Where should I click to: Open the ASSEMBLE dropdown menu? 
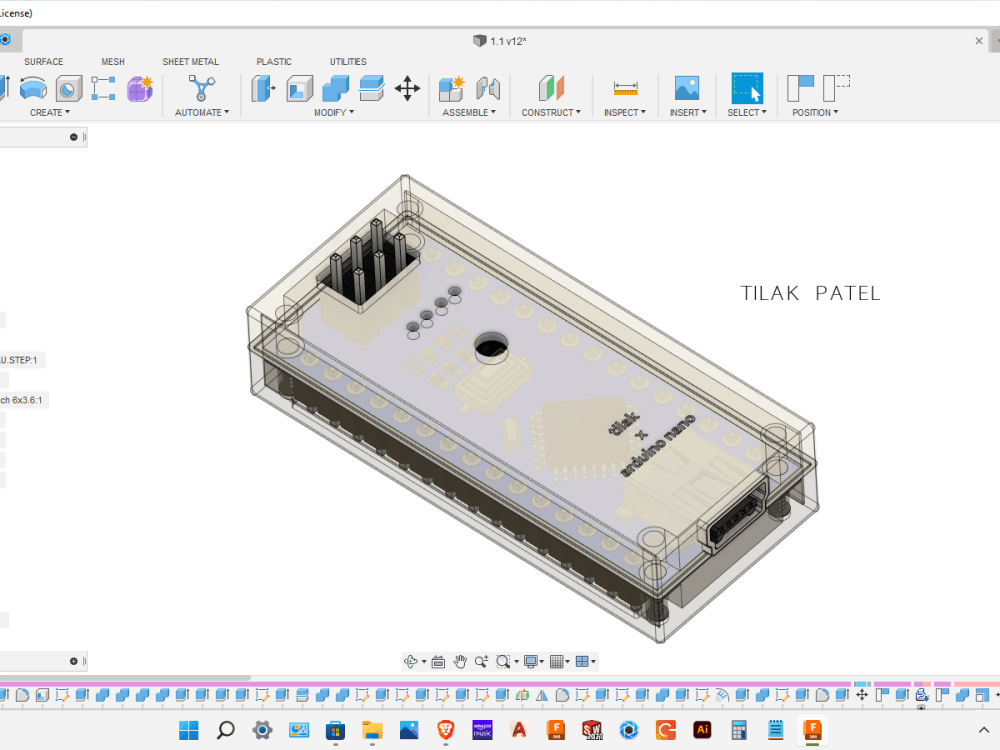(x=469, y=112)
